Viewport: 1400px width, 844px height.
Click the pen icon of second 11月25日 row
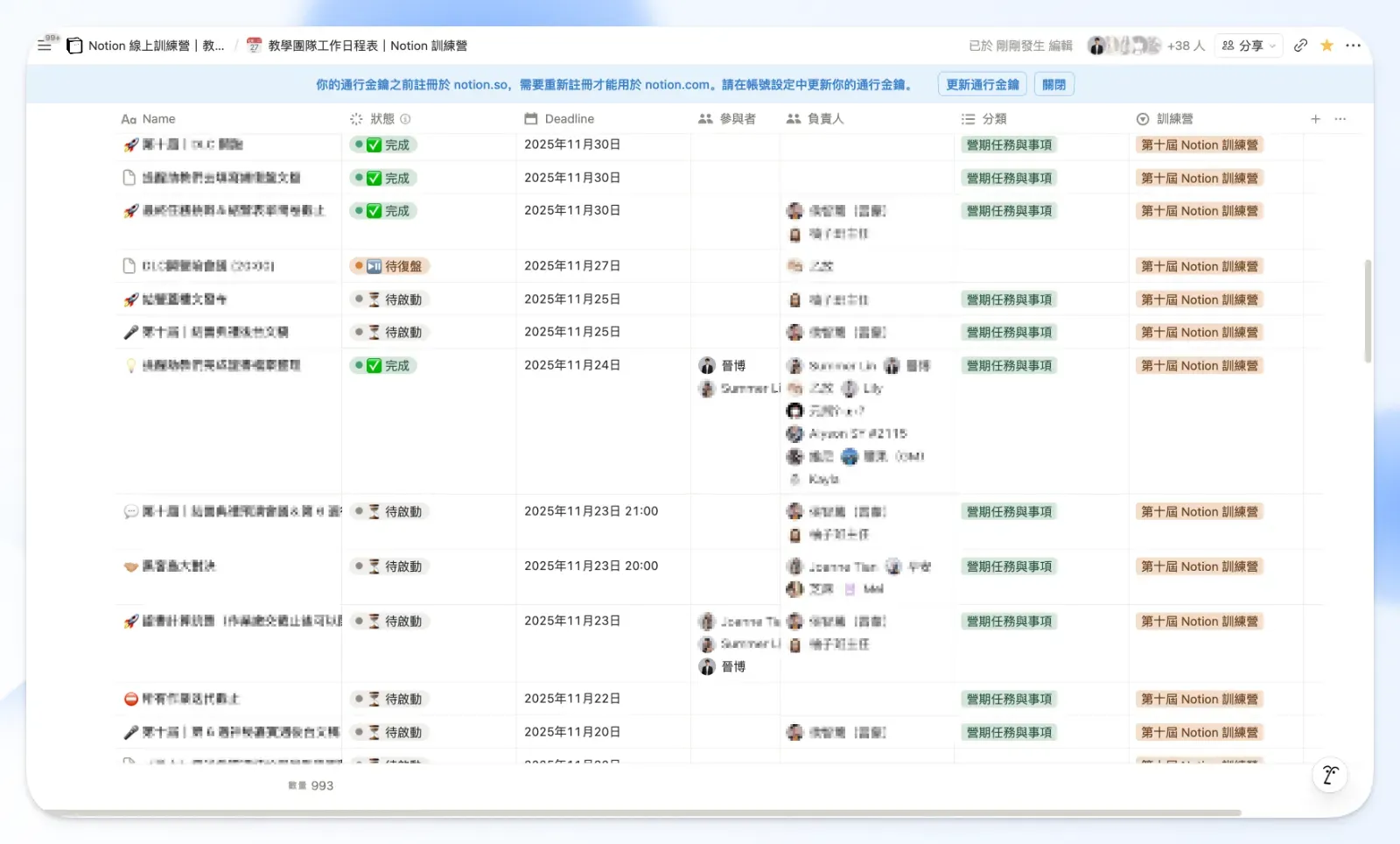[131, 333]
